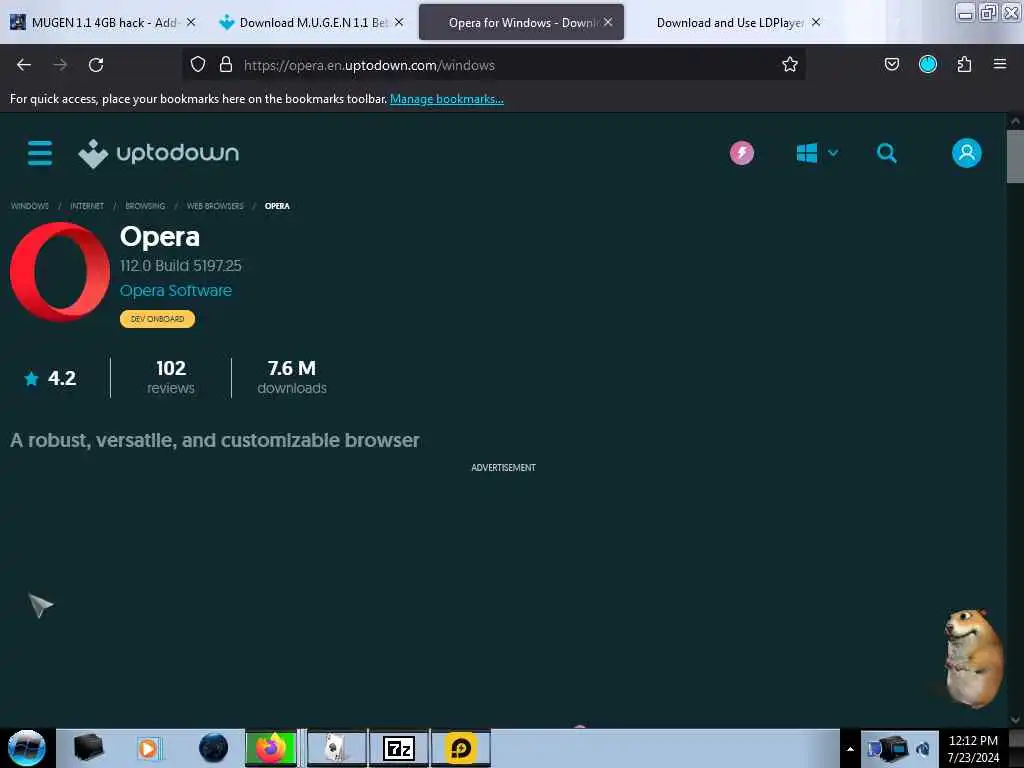
Task: Go to the Internet breadcrumb
Action: pyautogui.click(x=87, y=206)
